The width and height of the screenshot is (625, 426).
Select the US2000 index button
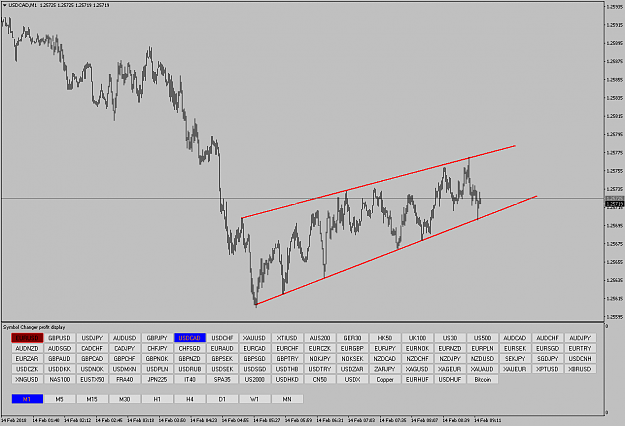point(255,379)
